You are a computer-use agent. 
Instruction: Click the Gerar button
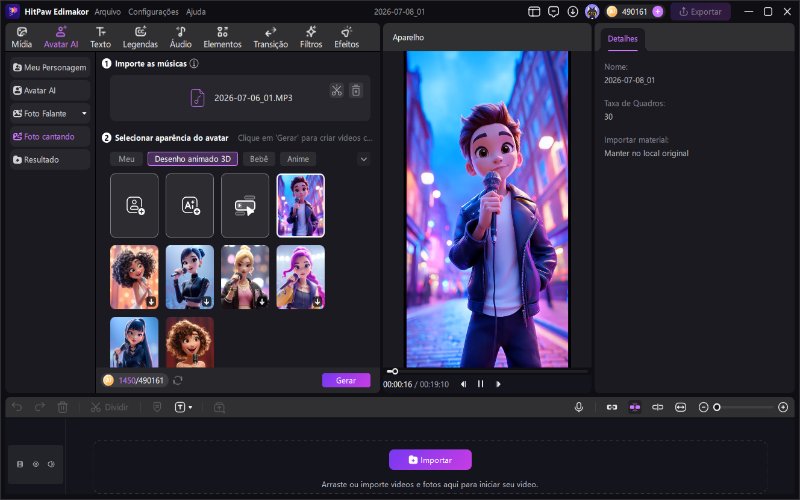point(346,381)
